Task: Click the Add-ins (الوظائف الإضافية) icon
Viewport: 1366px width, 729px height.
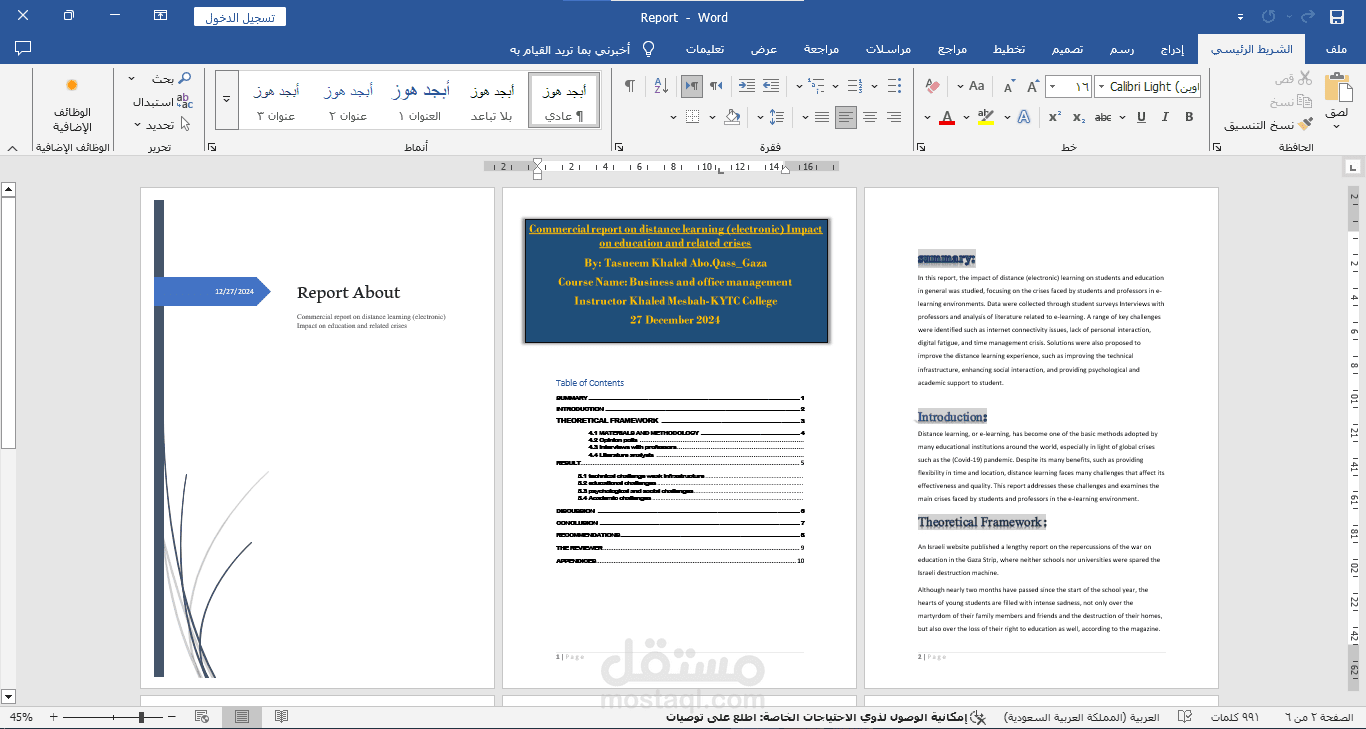Action: pyautogui.click(x=72, y=86)
